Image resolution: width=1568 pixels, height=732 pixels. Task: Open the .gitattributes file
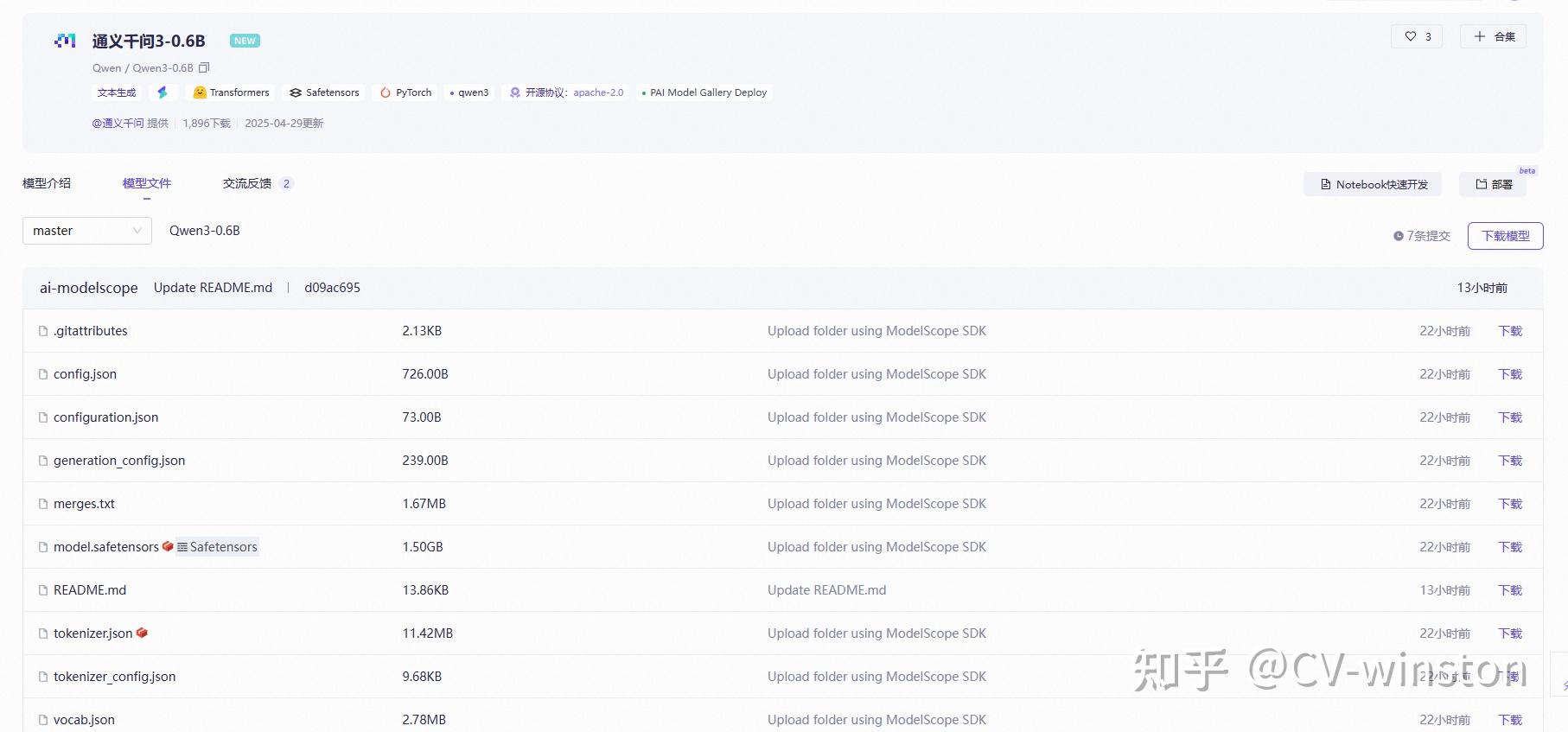coord(91,331)
